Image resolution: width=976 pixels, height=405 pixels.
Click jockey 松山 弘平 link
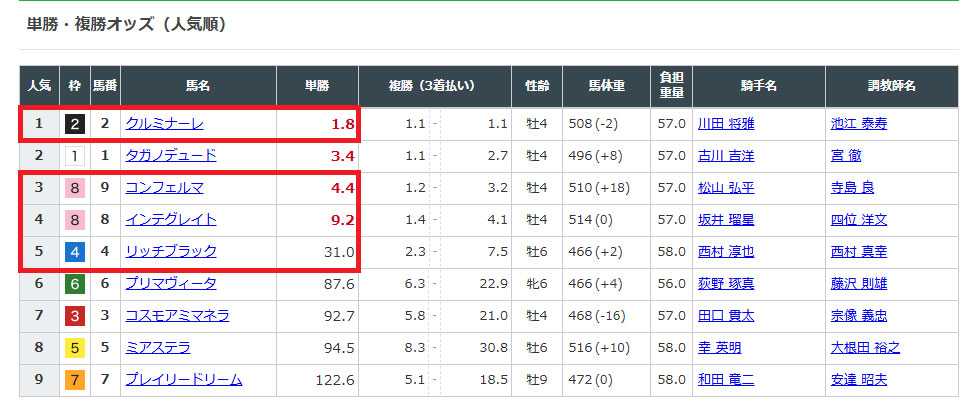pyautogui.click(x=727, y=188)
